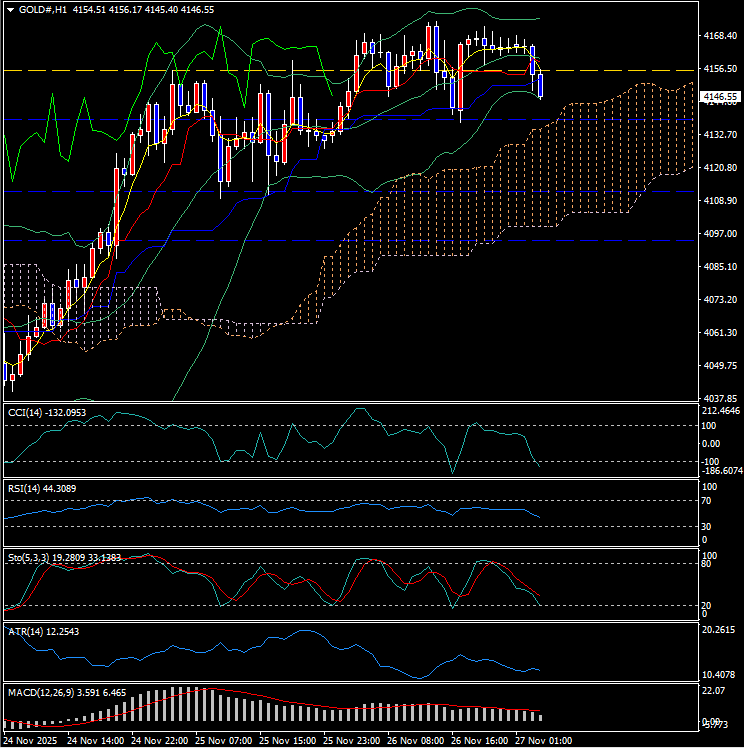Click the triangle icon beside GOLD#,H1
This screenshot has width=744, height=748.
[9, 9]
